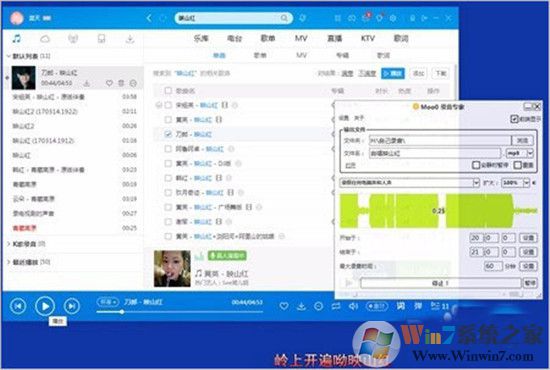This screenshot has width=550, height=370.
Task: Toggle the repeat playback mode icon
Action: point(336,306)
